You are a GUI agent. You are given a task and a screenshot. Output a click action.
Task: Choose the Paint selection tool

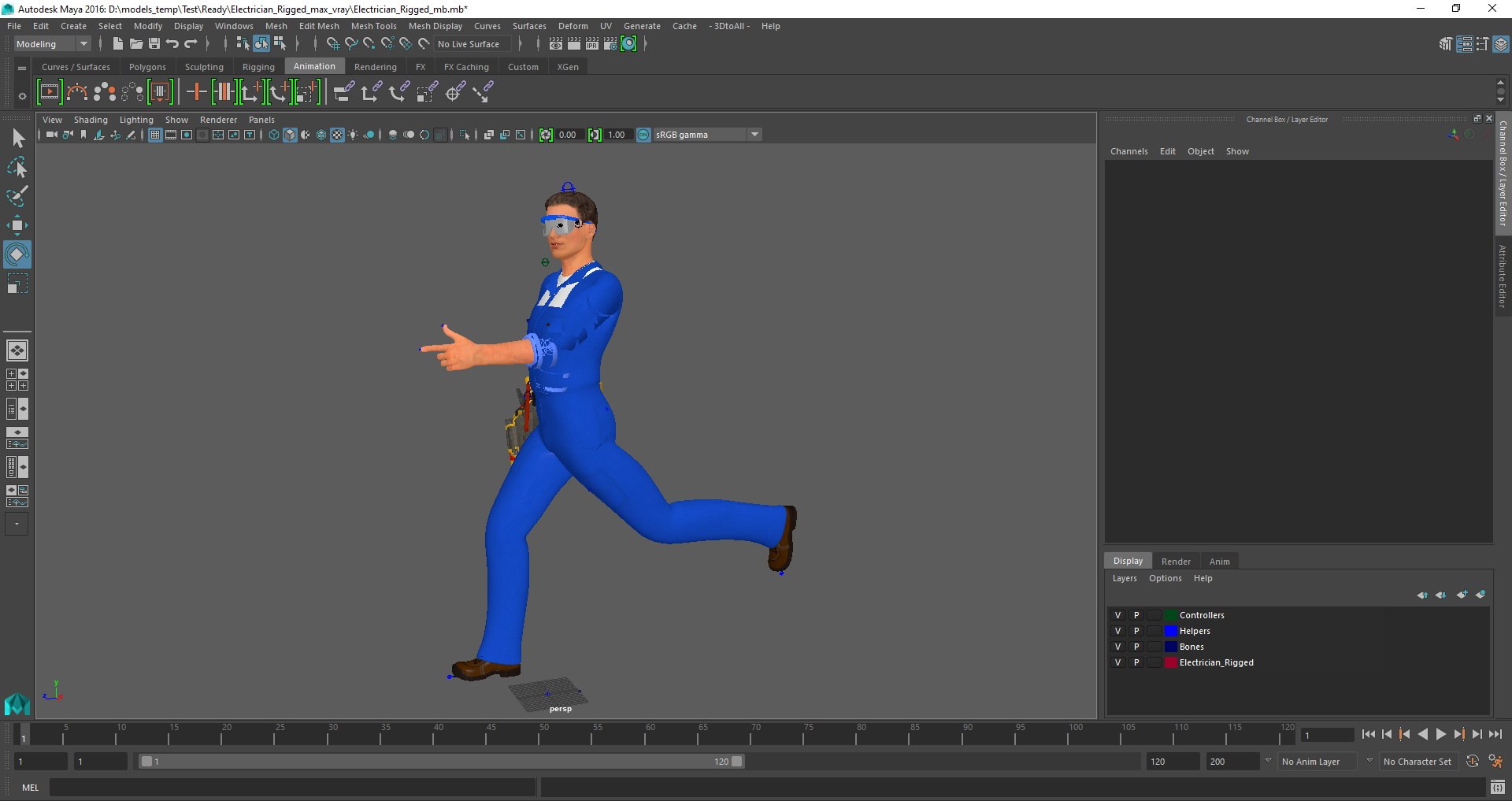pyautogui.click(x=17, y=196)
